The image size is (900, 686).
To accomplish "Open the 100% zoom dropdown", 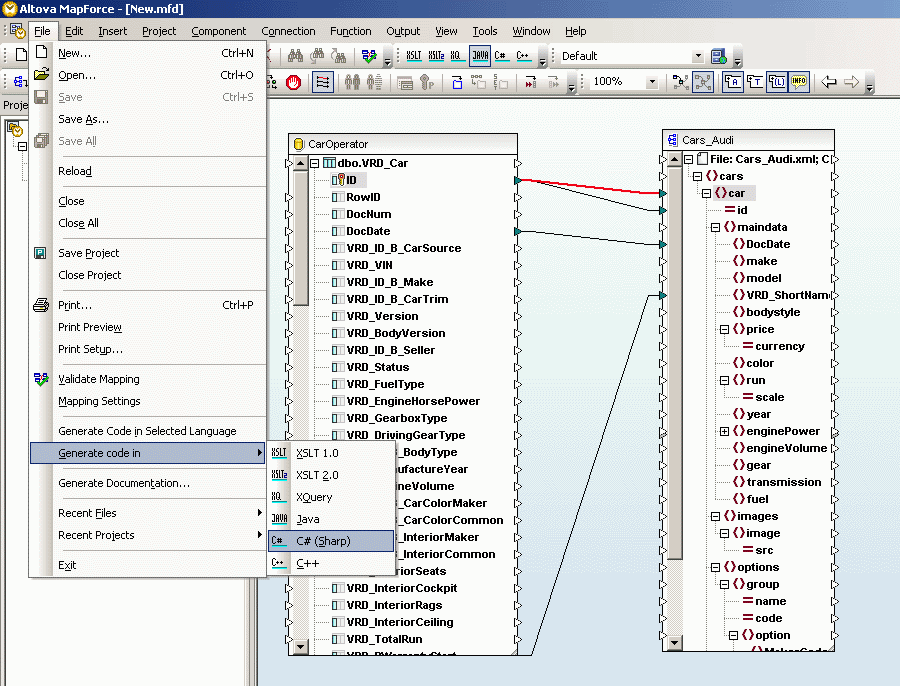I will (x=652, y=82).
